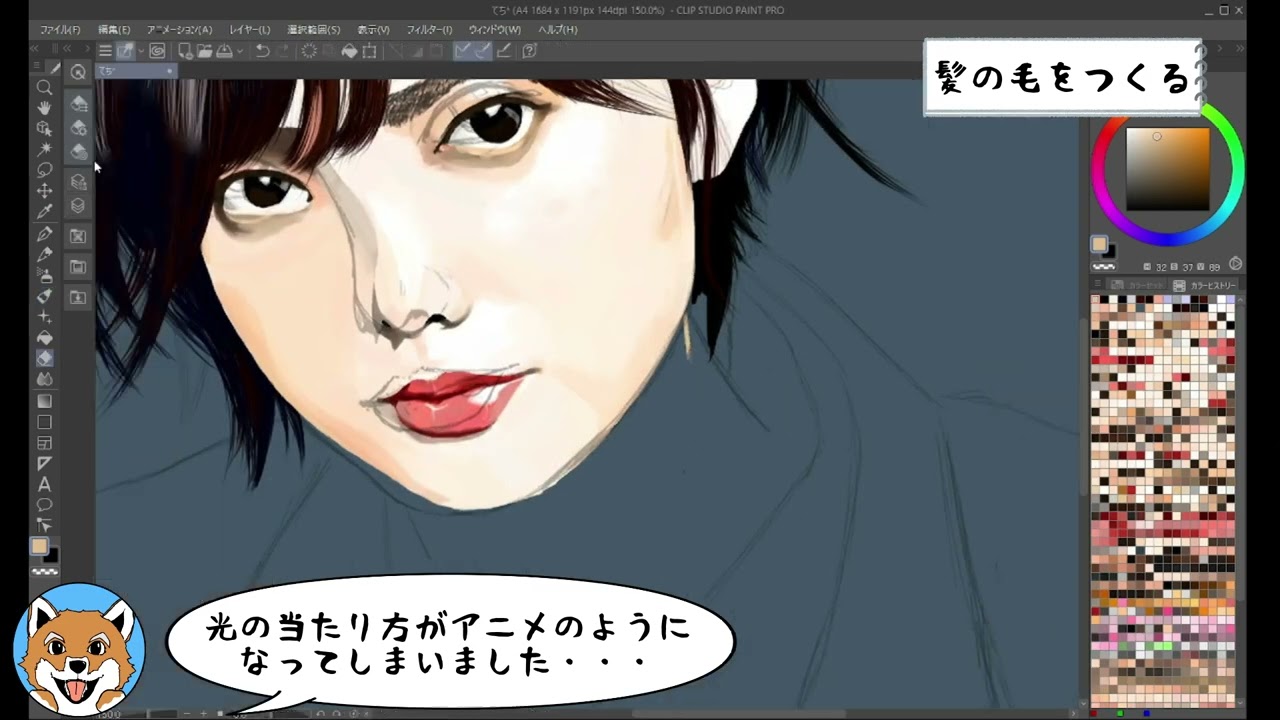This screenshot has width=1280, height=720.
Task: Click the Undo arrow in the toolbar
Action: pyautogui.click(x=262, y=51)
